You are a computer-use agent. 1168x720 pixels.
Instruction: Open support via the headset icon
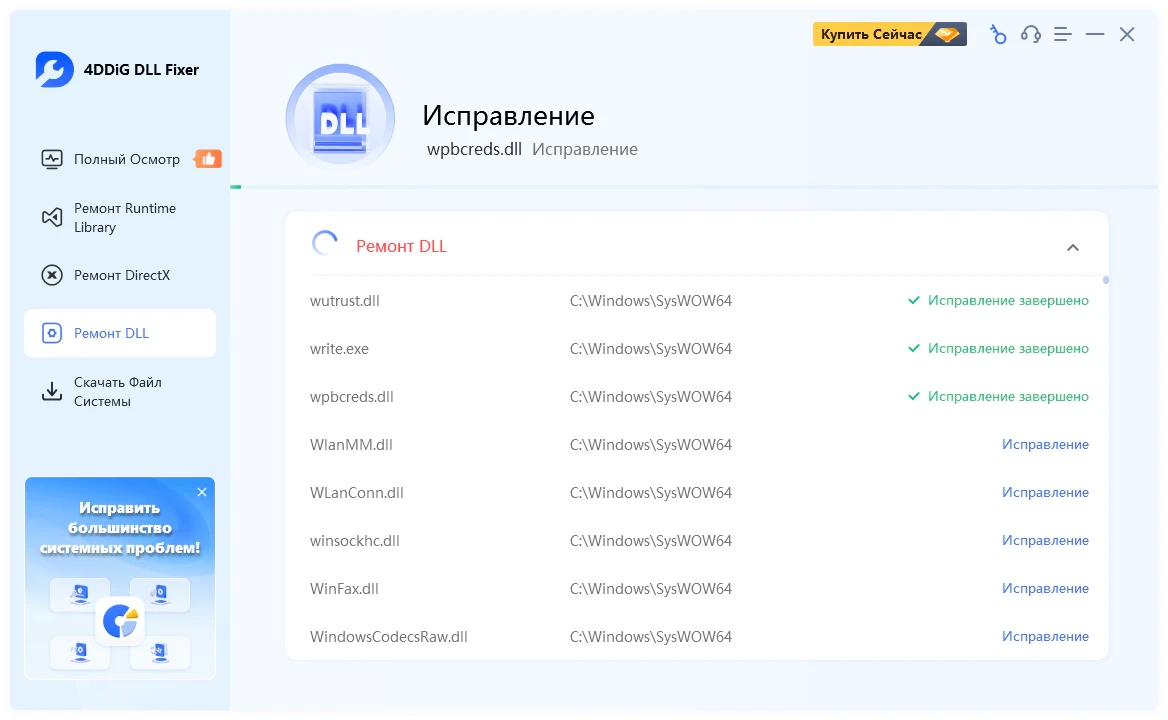click(1031, 34)
